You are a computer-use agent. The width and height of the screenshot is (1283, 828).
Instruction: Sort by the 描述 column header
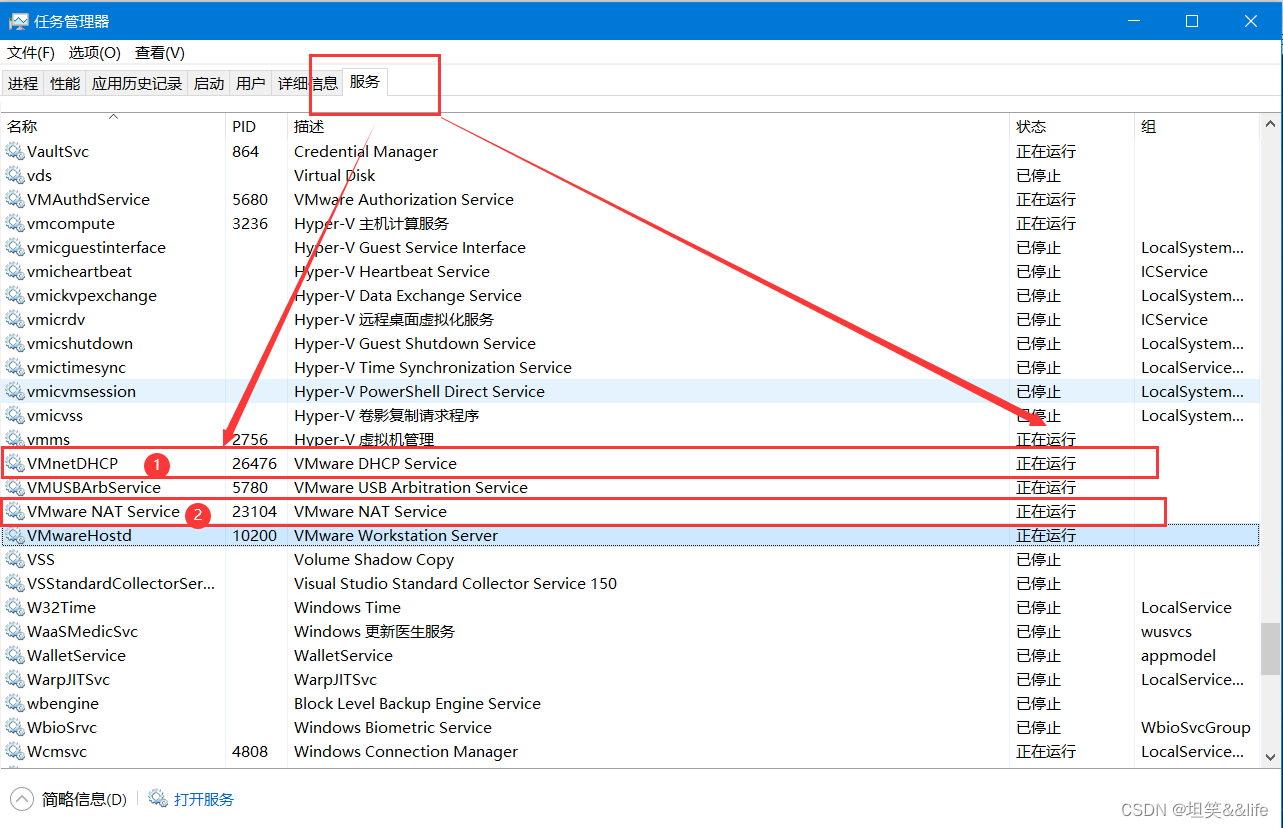pos(648,126)
